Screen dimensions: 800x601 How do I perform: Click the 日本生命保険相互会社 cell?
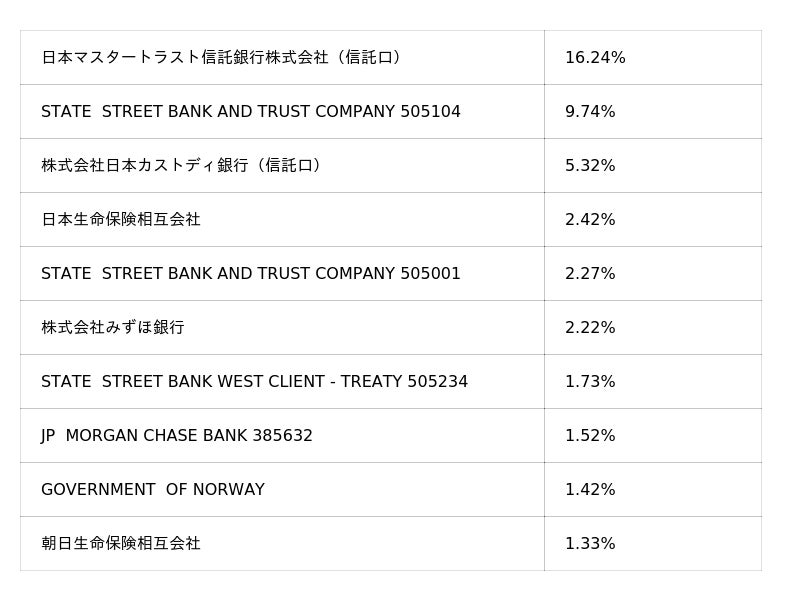click(121, 220)
